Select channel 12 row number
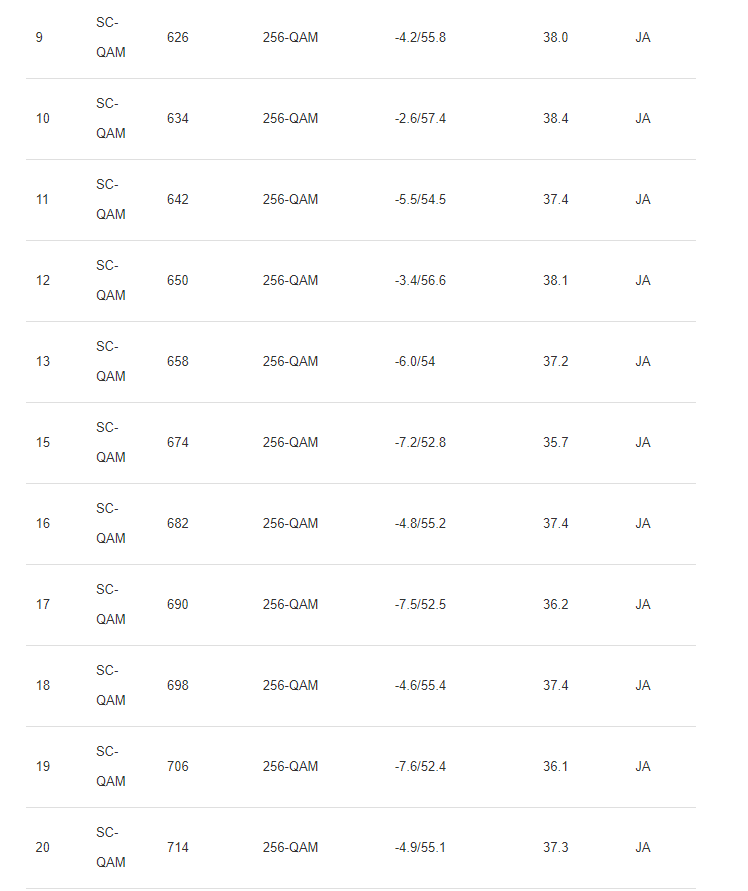The height and width of the screenshot is (891, 748). point(43,280)
